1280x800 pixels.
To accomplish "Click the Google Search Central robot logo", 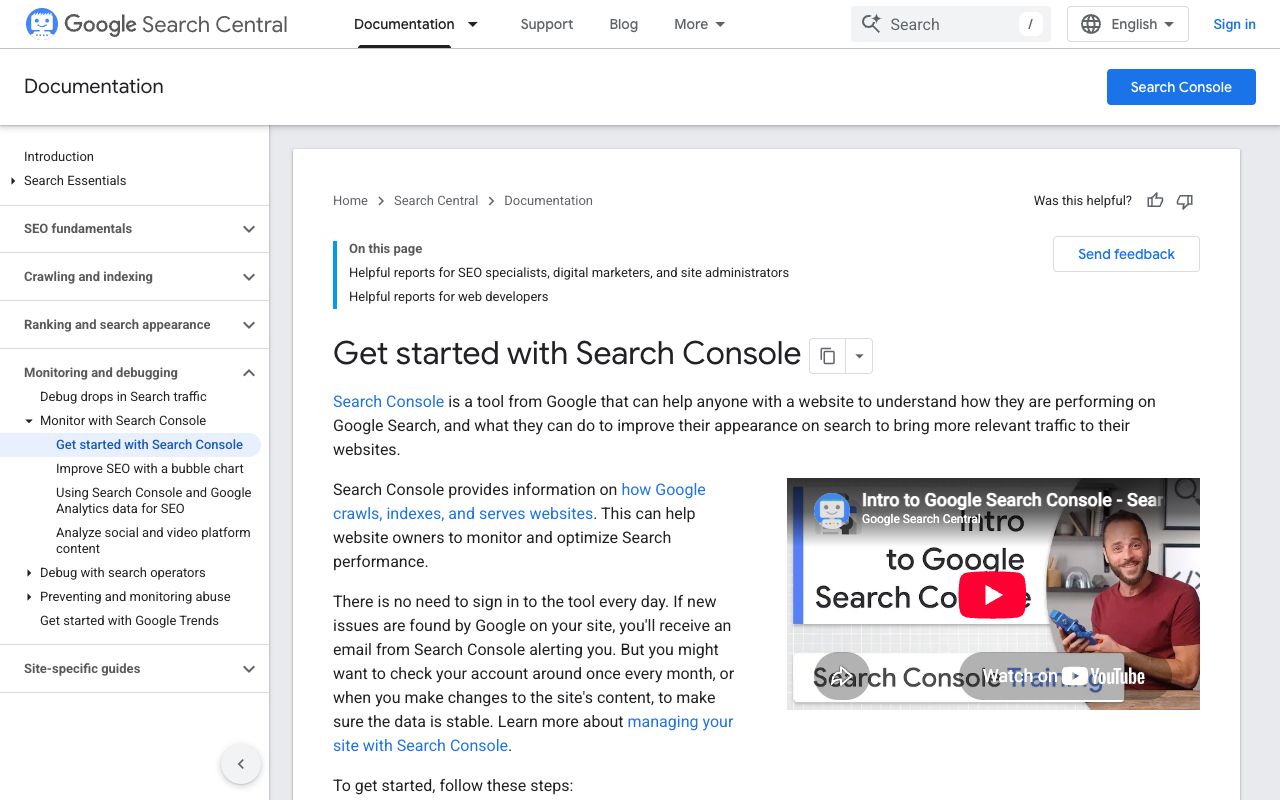I will pos(42,23).
